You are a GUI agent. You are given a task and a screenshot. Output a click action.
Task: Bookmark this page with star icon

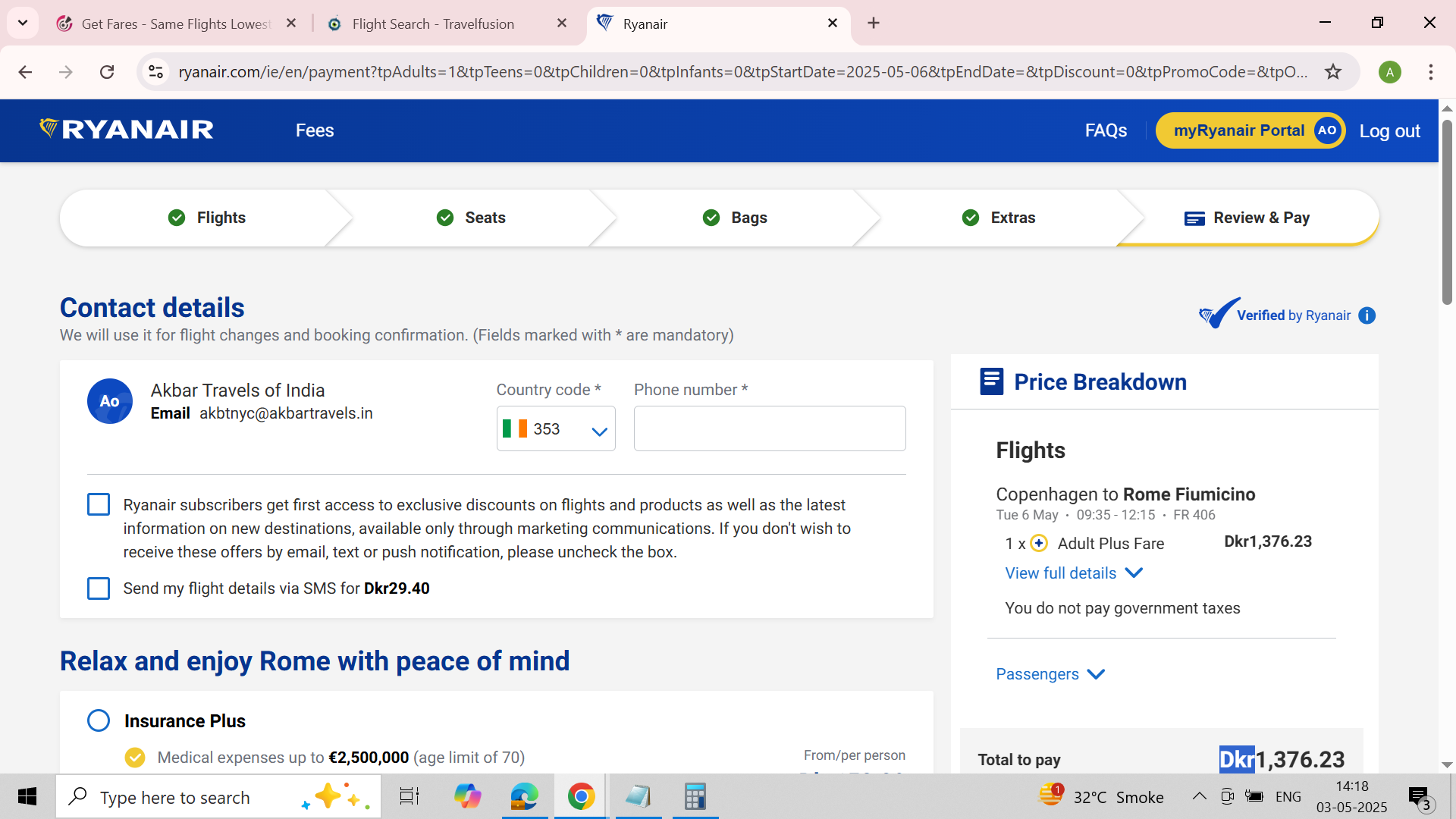[1332, 72]
